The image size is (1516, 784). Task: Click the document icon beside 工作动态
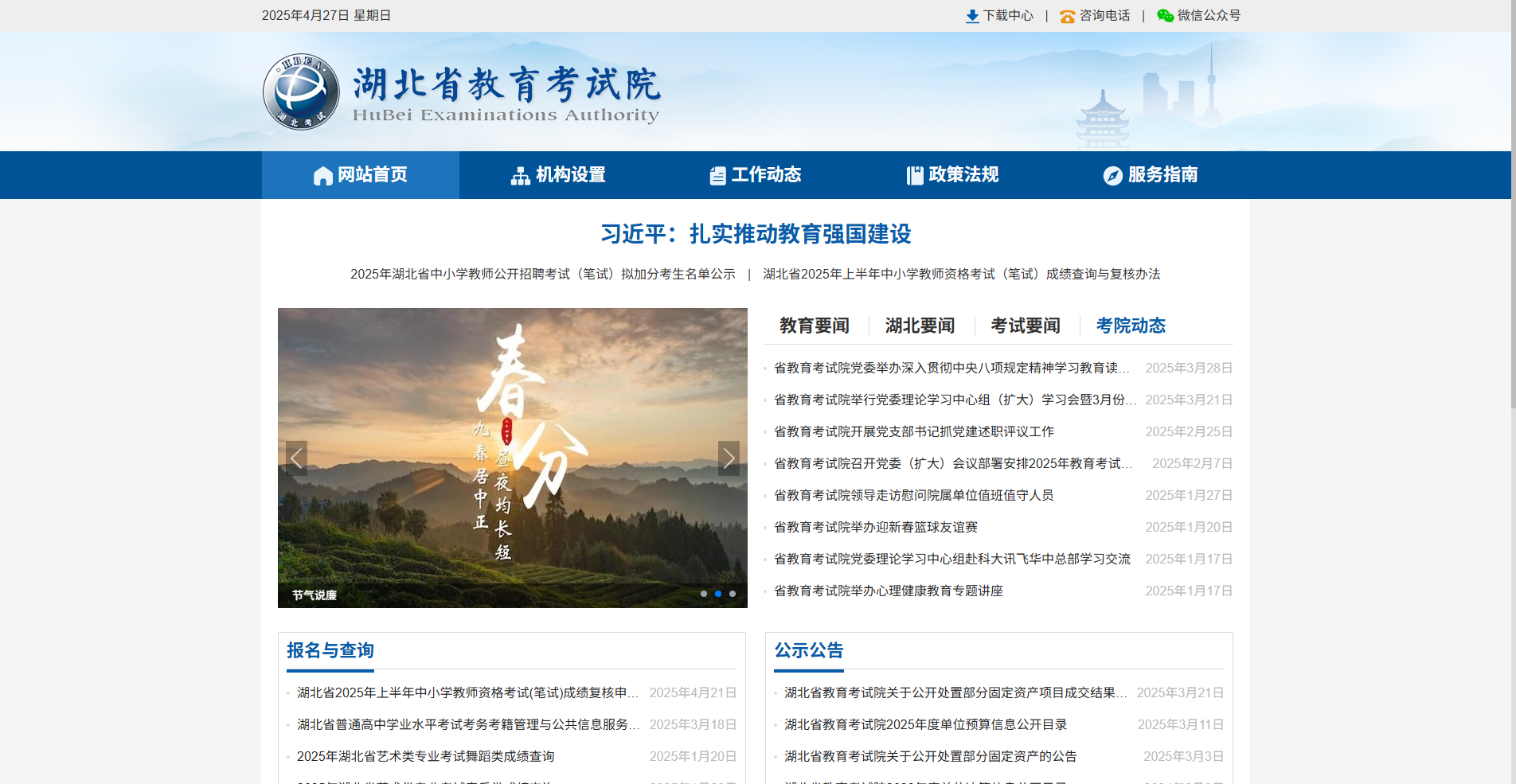click(717, 175)
